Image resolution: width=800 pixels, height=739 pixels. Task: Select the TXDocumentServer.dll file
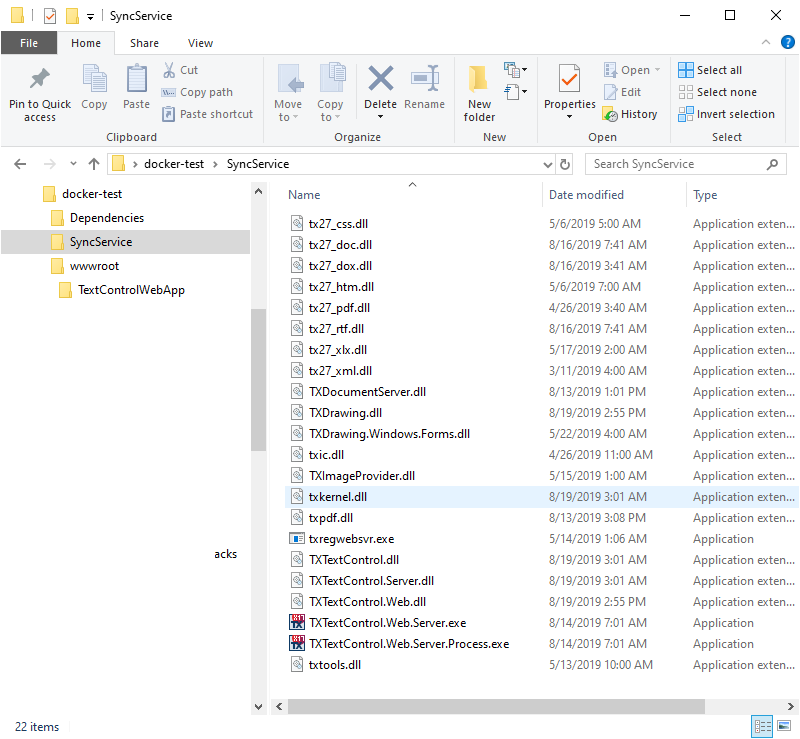542,392
